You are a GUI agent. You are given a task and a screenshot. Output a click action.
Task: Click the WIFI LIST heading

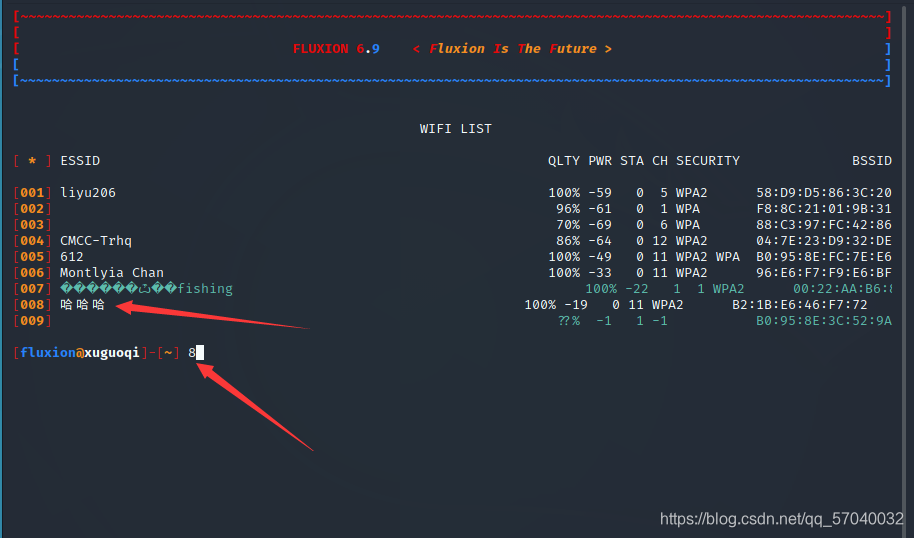pos(456,129)
